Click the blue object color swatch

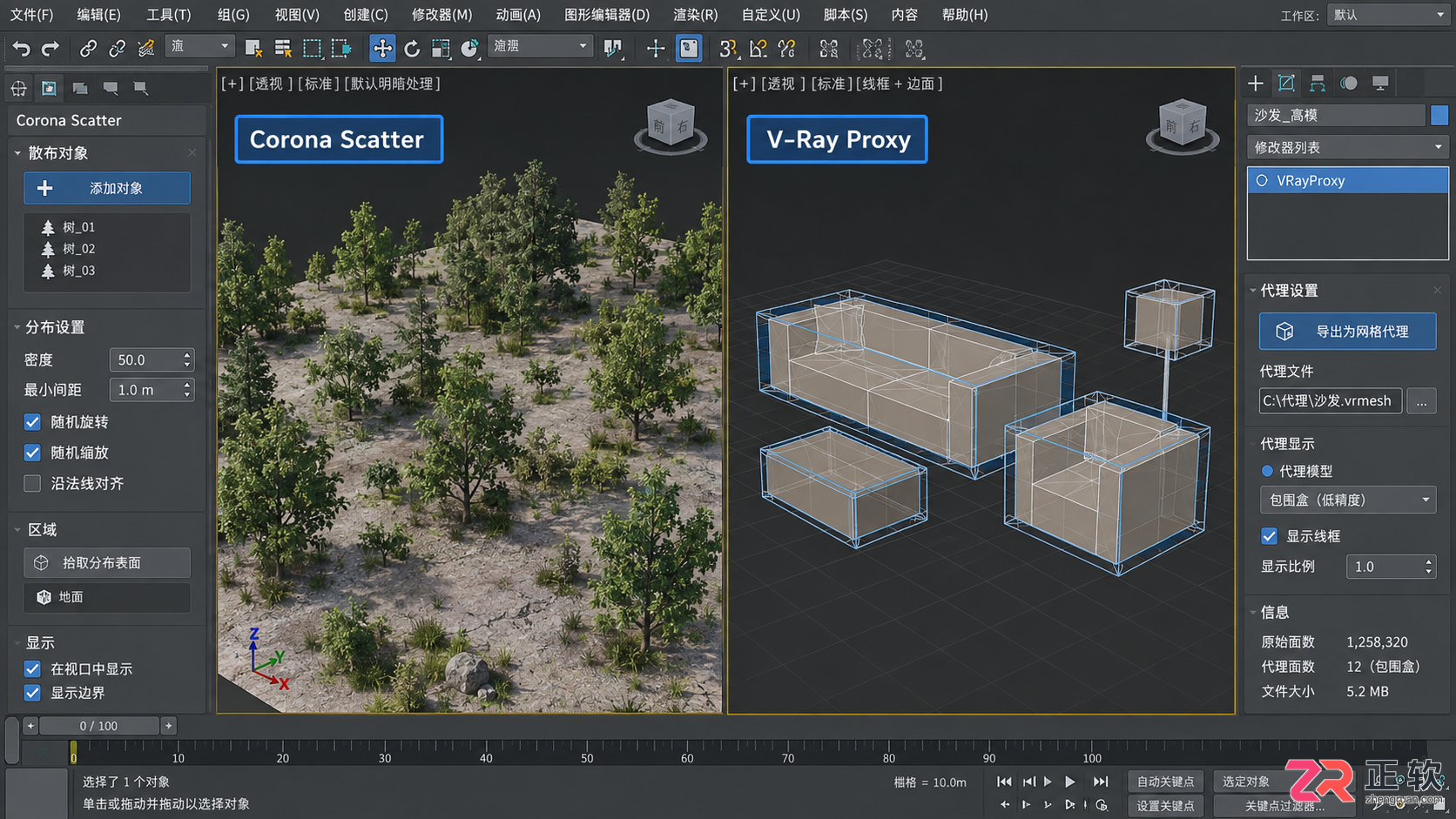(x=1439, y=115)
